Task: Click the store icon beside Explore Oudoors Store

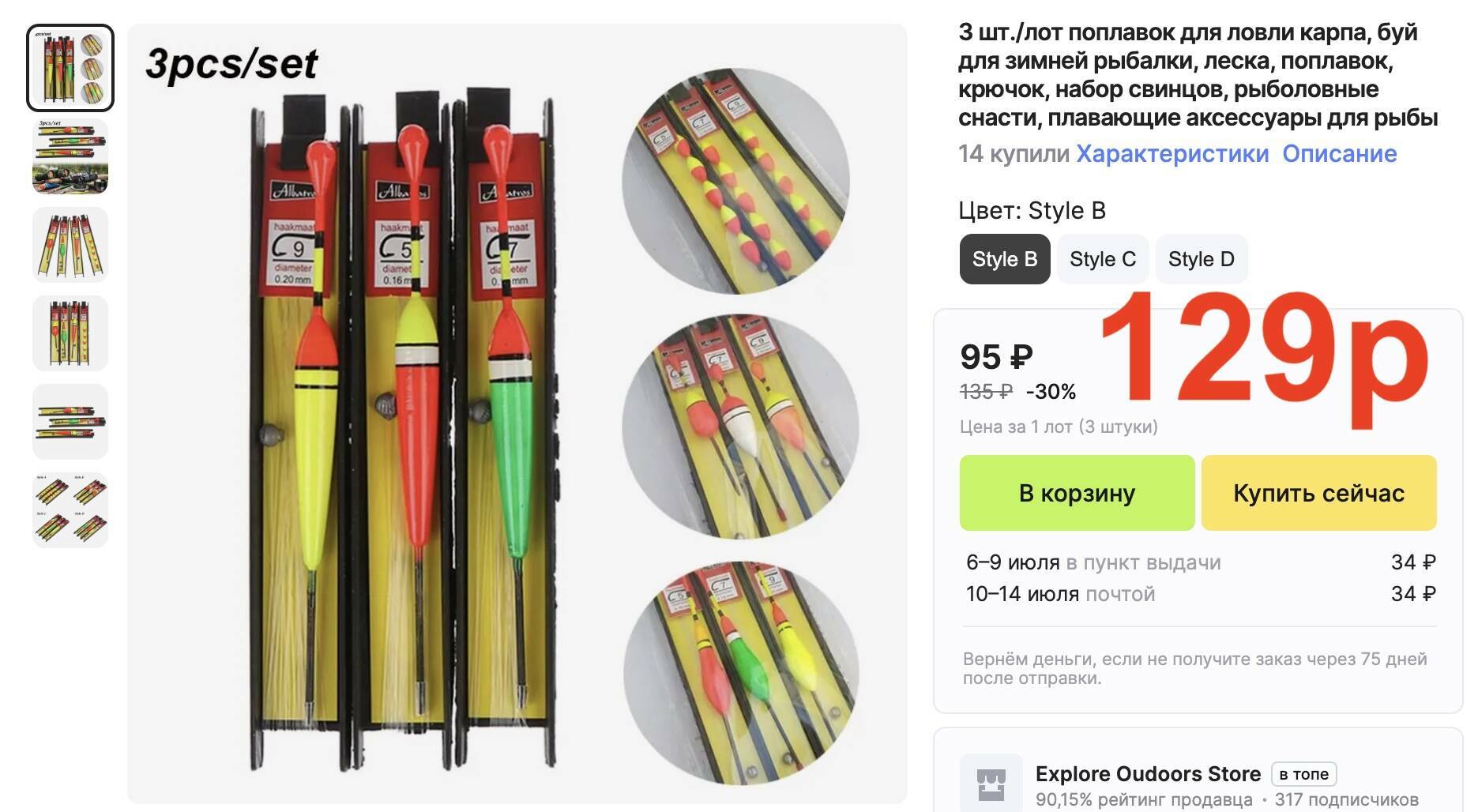Action: (991, 784)
